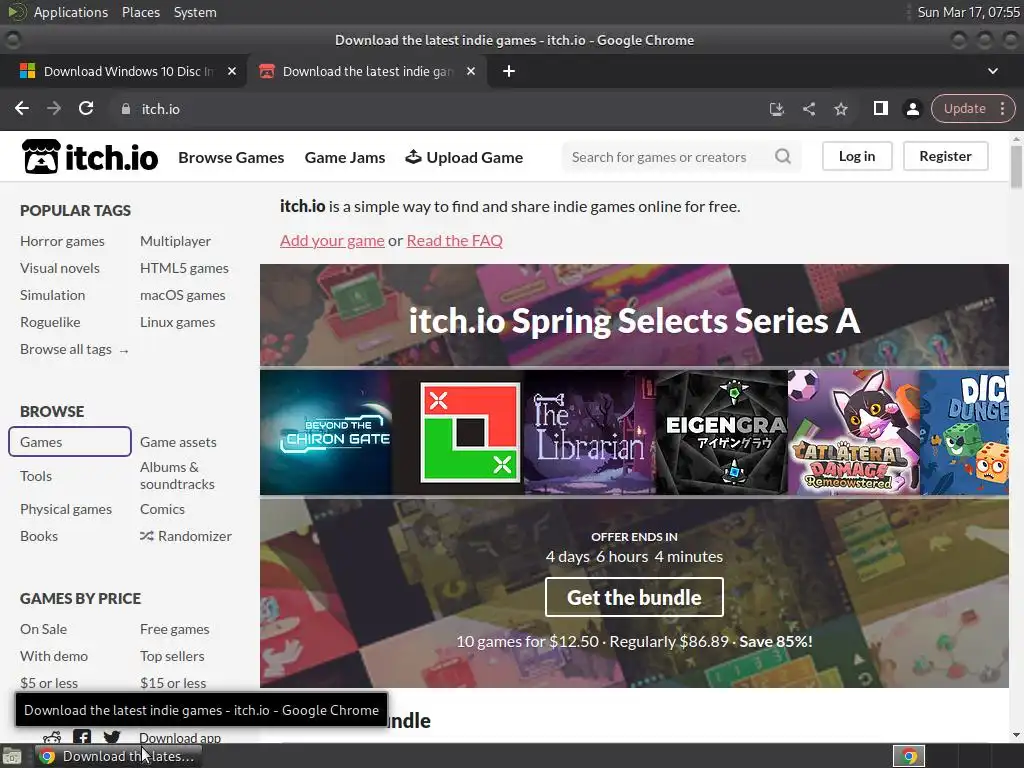1024x768 pixels.
Task: Open a new tab with the plus icon
Action: 509,71
